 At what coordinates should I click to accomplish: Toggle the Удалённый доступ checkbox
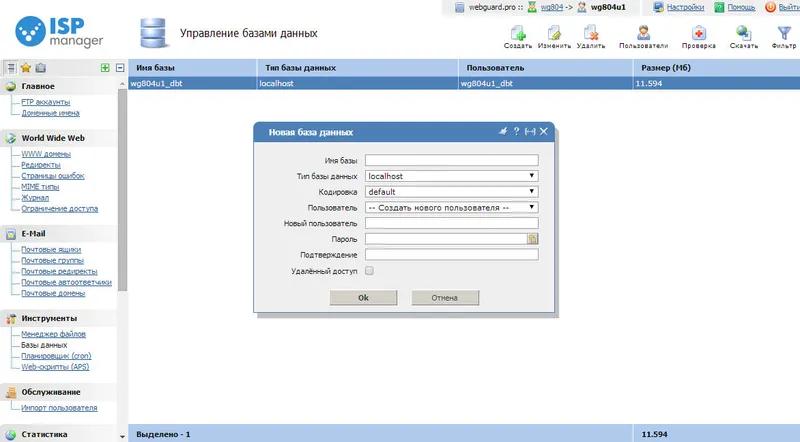pyautogui.click(x=369, y=271)
